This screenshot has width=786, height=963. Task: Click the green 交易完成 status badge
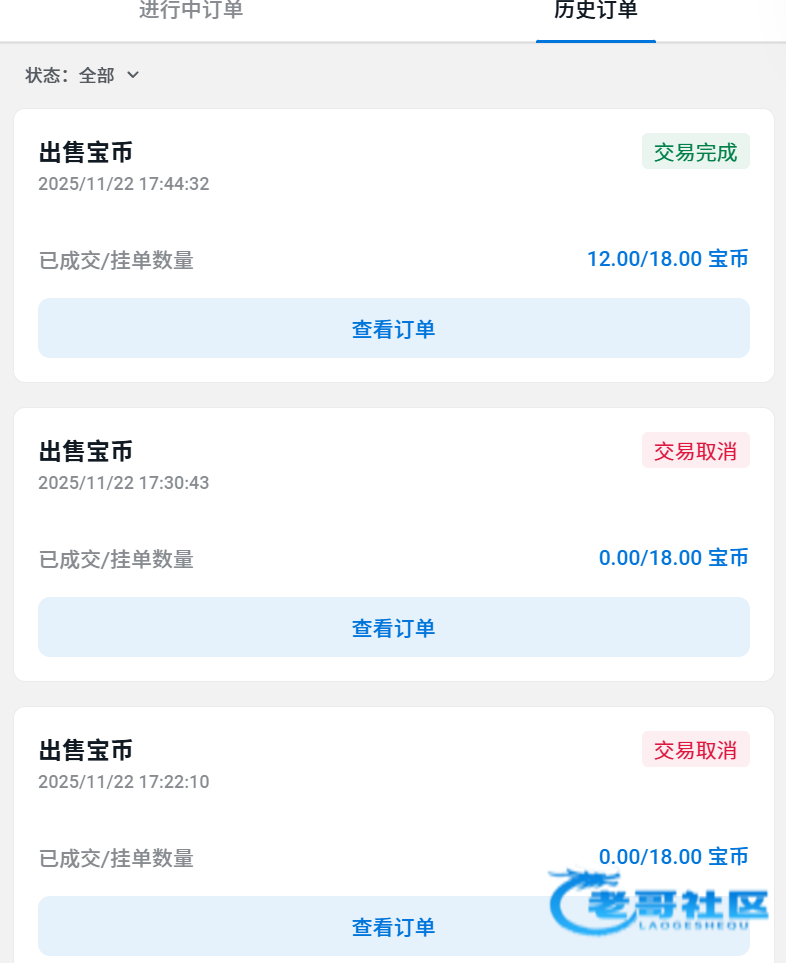695,152
